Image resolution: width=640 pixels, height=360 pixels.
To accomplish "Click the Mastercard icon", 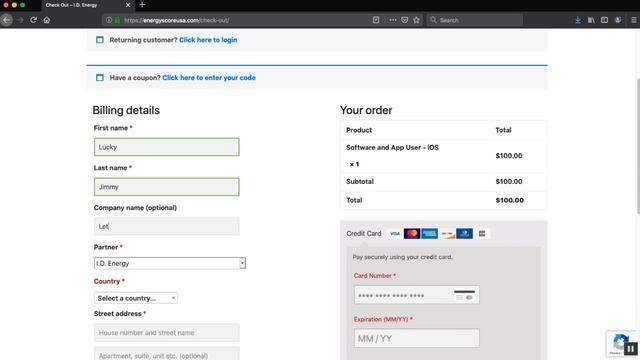I will [x=412, y=233].
